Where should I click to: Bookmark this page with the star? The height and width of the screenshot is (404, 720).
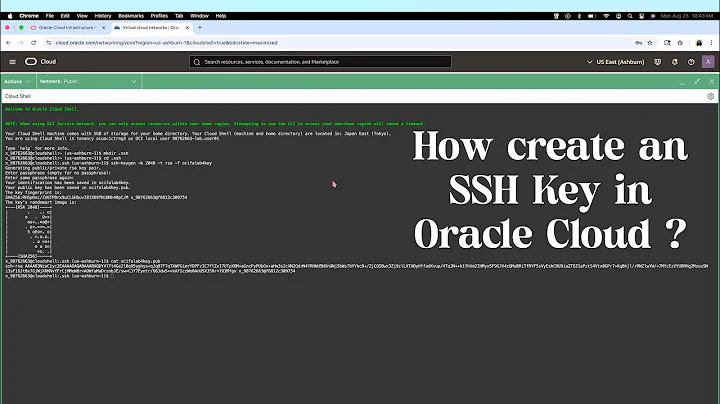click(650, 43)
